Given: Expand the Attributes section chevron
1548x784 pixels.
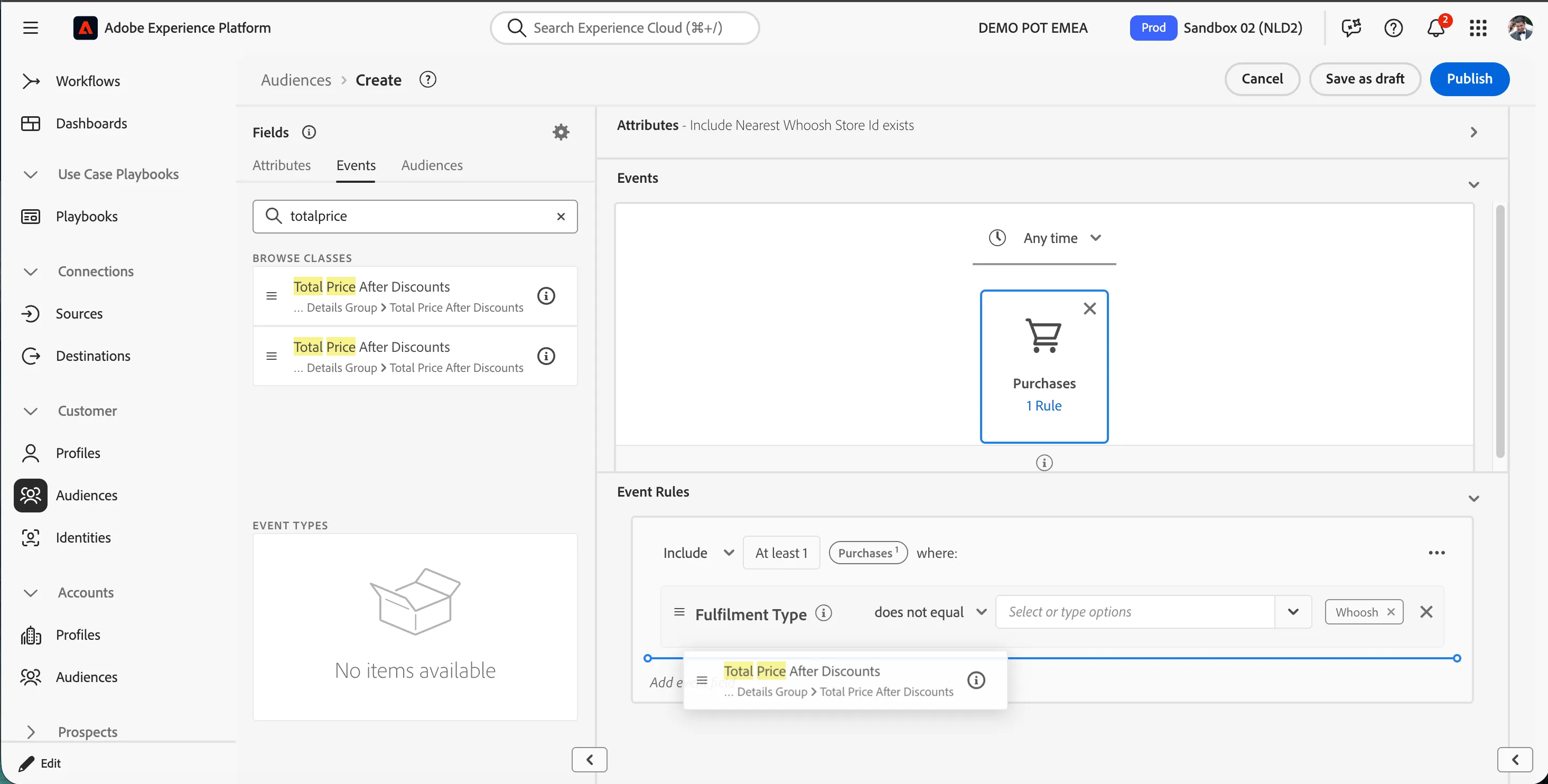Looking at the screenshot, I should click(1474, 132).
